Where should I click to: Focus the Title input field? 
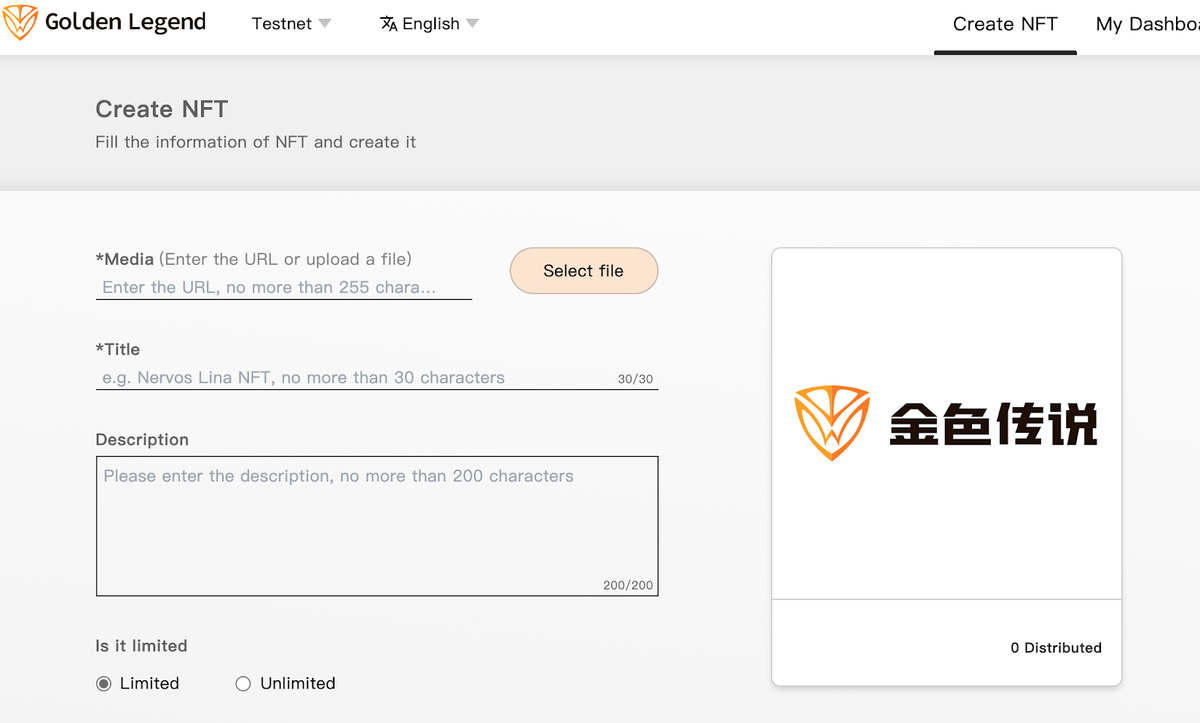pyautogui.click(x=377, y=378)
